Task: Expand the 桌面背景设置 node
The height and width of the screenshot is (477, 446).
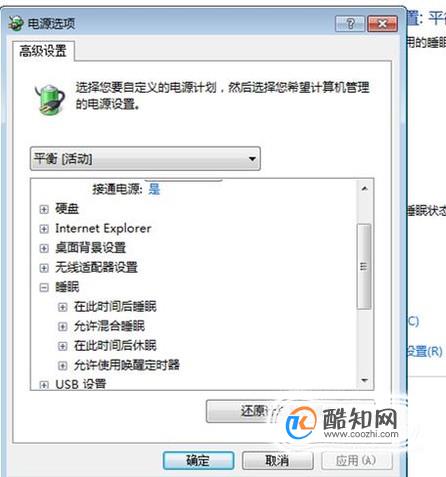Action: [44, 248]
